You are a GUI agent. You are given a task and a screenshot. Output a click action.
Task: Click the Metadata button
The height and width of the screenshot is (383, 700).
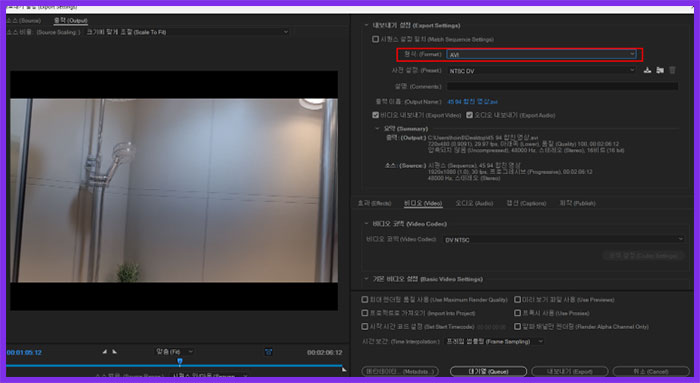point(400,371)
